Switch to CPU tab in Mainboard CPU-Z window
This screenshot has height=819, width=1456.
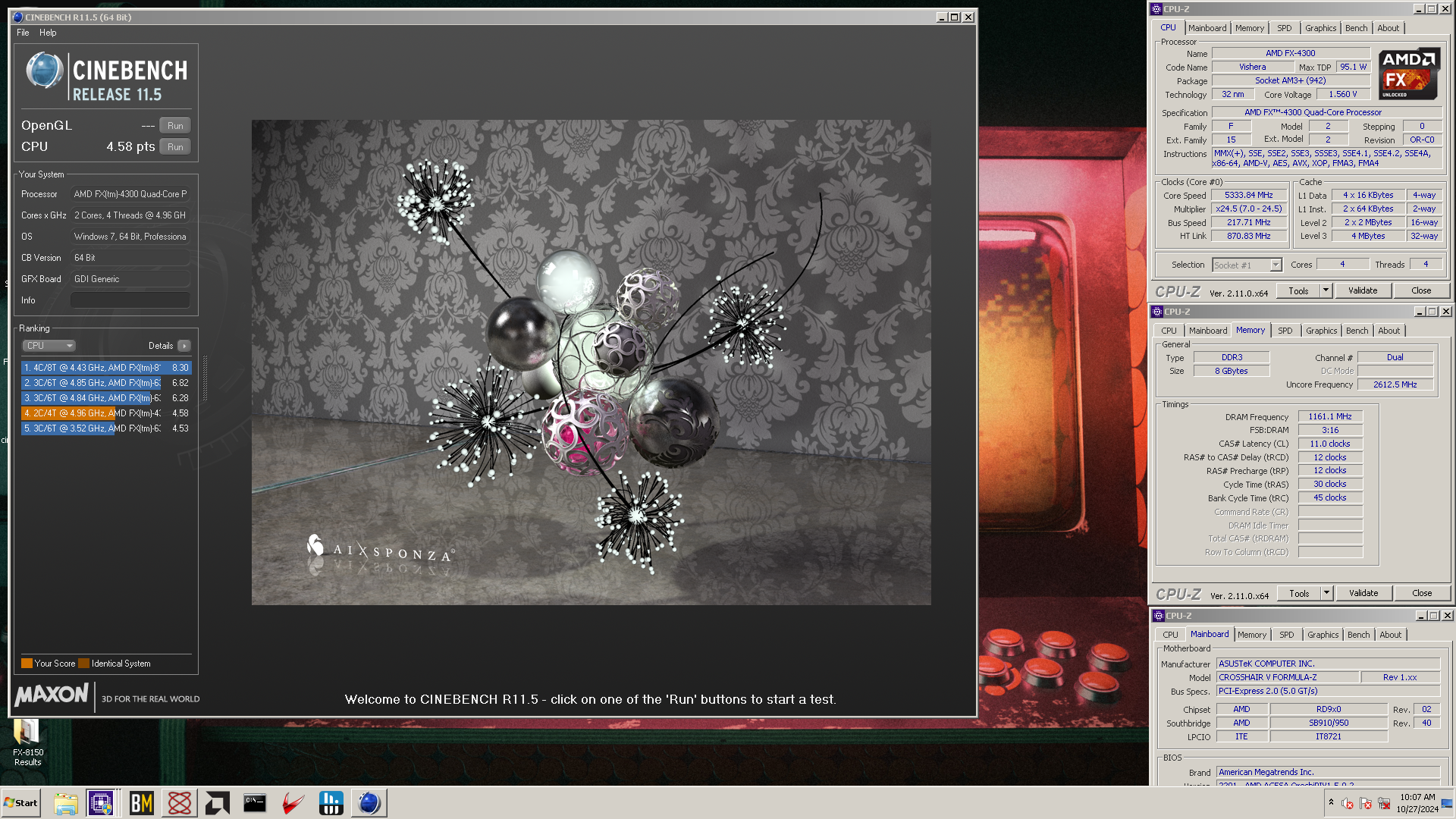pyautogui.click(x=1171, y=635)
